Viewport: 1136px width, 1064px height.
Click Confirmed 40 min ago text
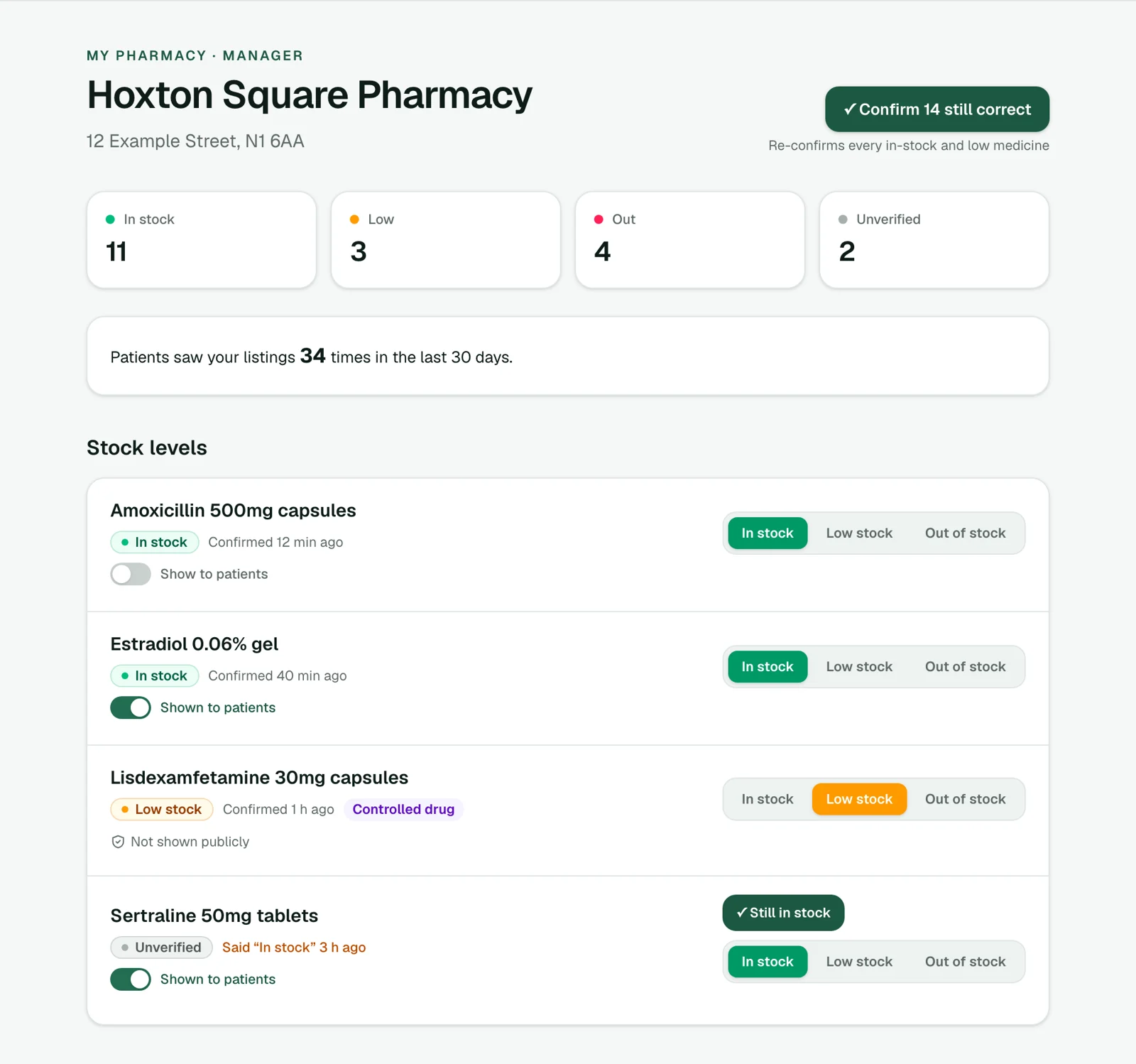(278, 676)
